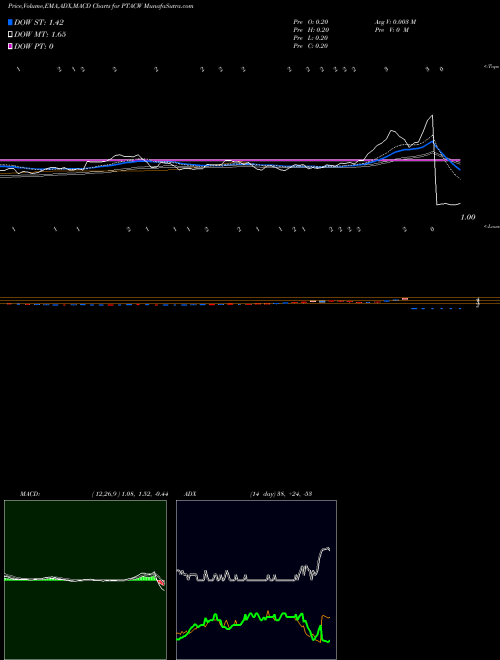Image resolution: width=500 pixels, height=660 pixels.
Task: Click the '<Lows' marker label at right edge
Action: pyautogui.click(x=491, y=226)
